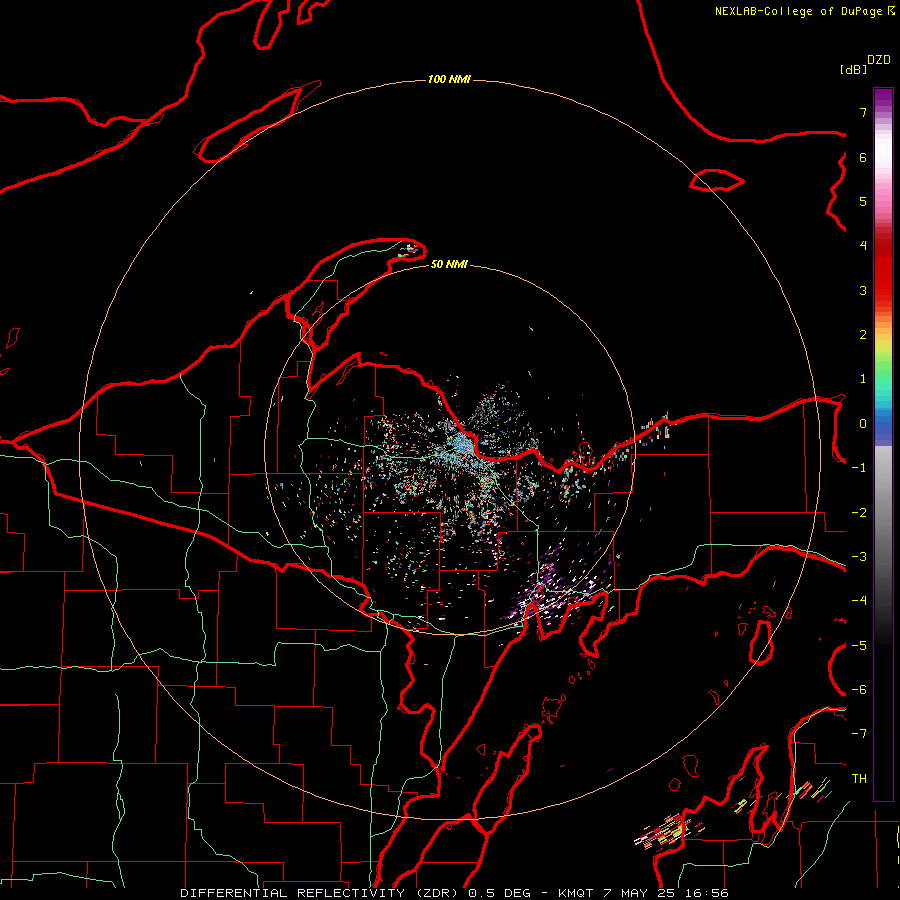
Task: Click the NEXLAB-College of DuPage credit text
Action: (x=798, y=11)
